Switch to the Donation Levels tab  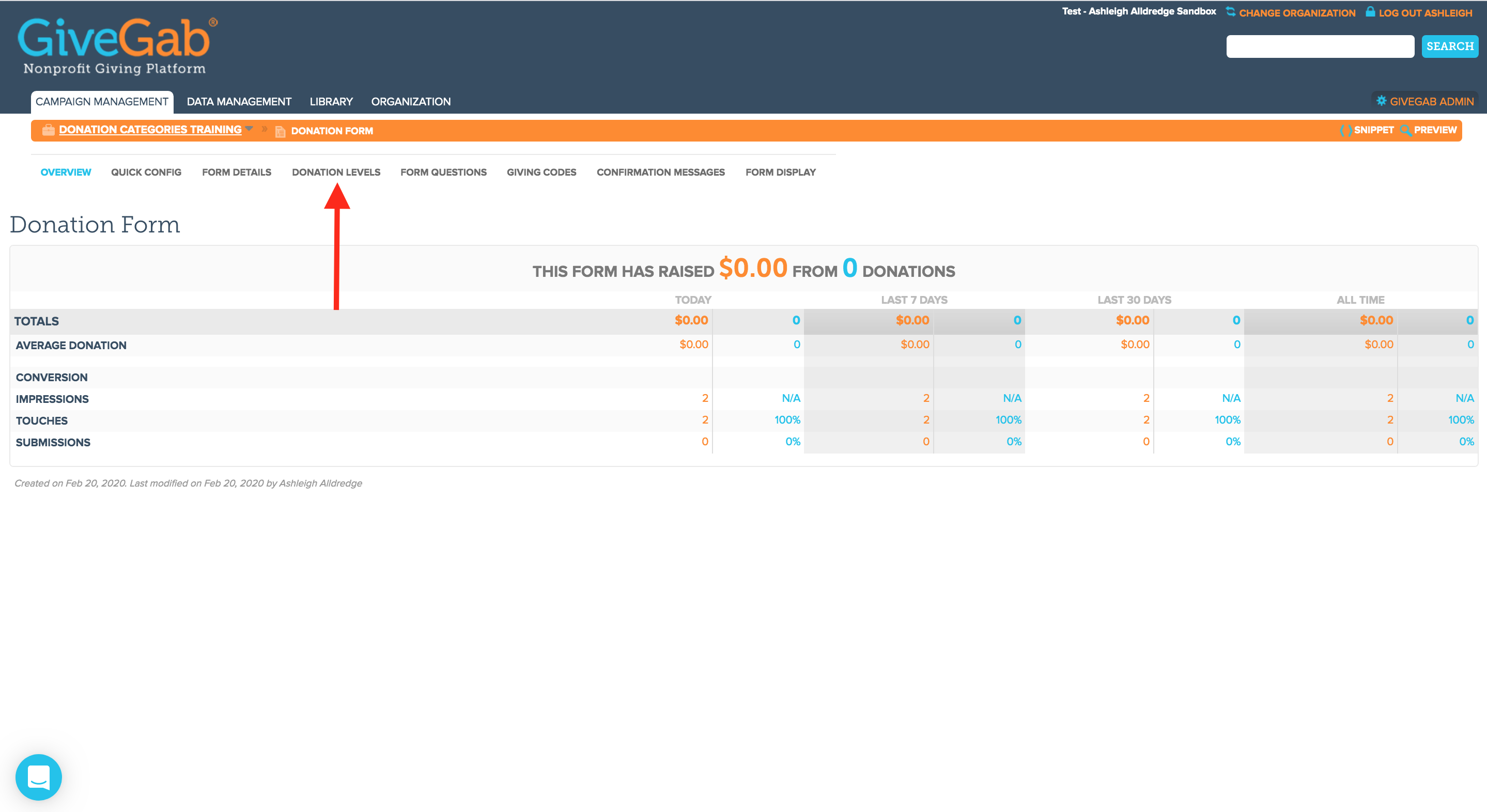tap(336, 172)
